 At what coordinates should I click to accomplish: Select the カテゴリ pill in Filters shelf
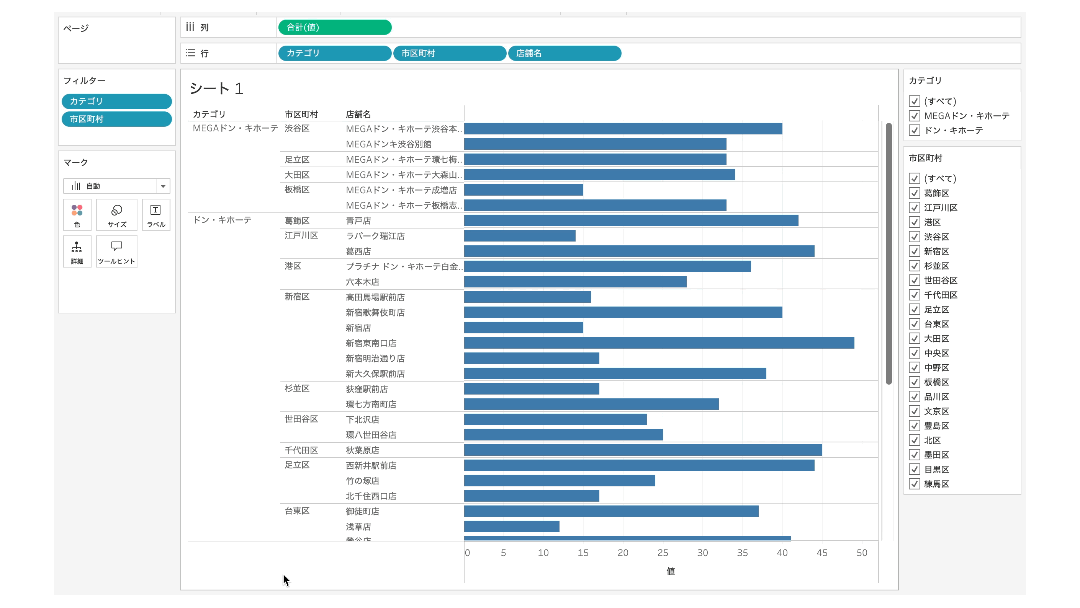click(x=116, y=101)
